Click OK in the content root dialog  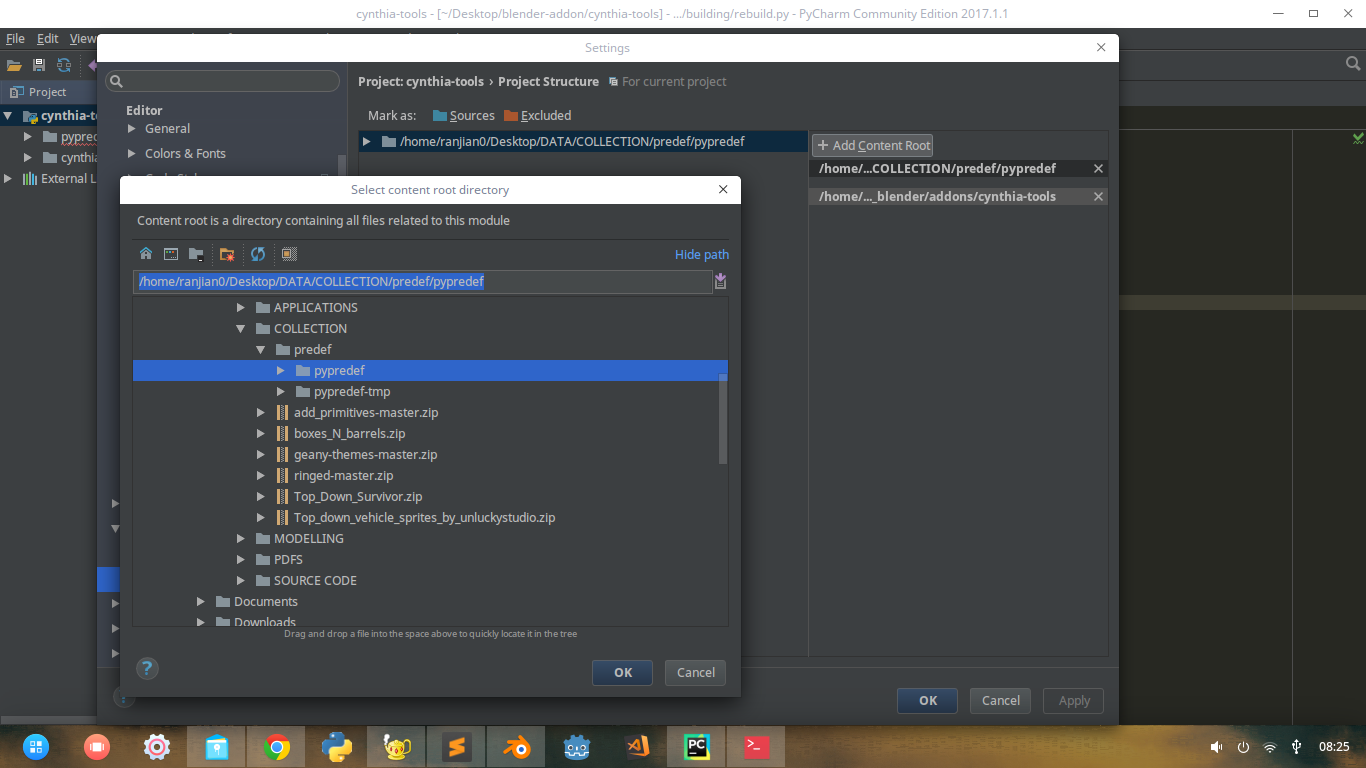pyautogui.click(x=622, y=673)
